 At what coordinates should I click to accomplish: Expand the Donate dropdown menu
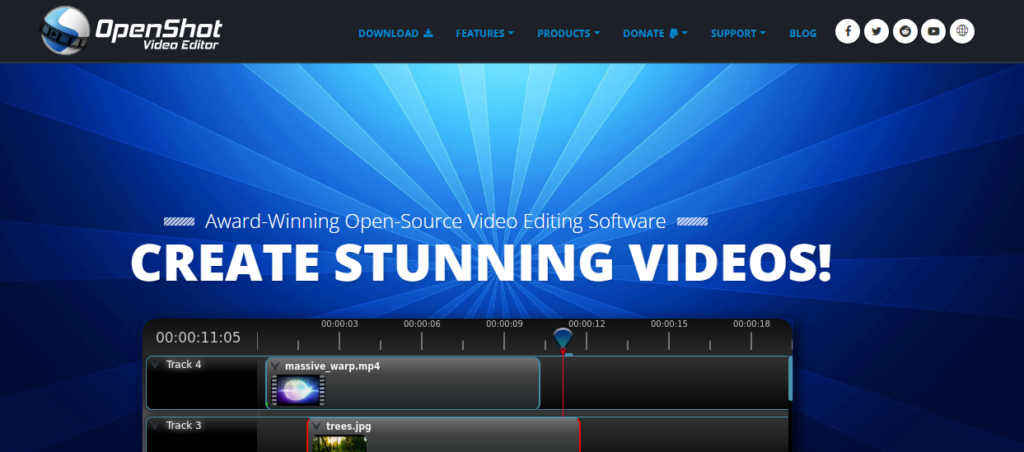(x=655, y=33)
